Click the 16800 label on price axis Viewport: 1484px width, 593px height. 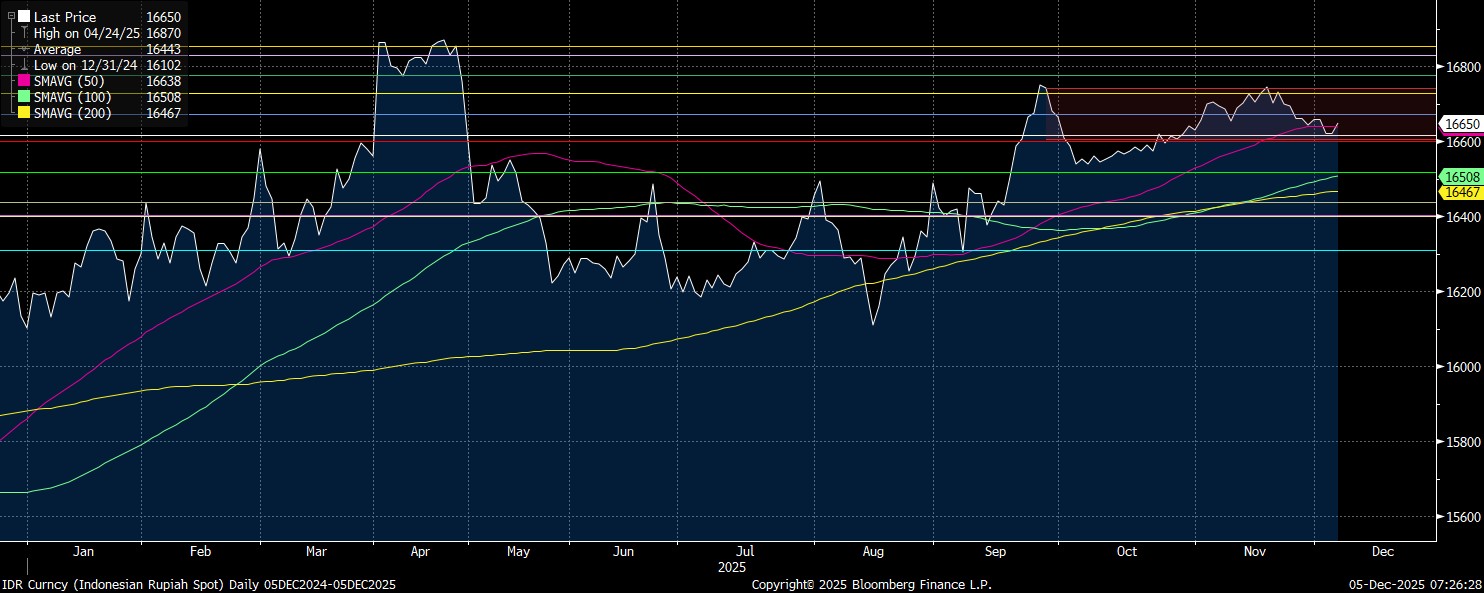pyautogui.click(x=1463, y=68)
